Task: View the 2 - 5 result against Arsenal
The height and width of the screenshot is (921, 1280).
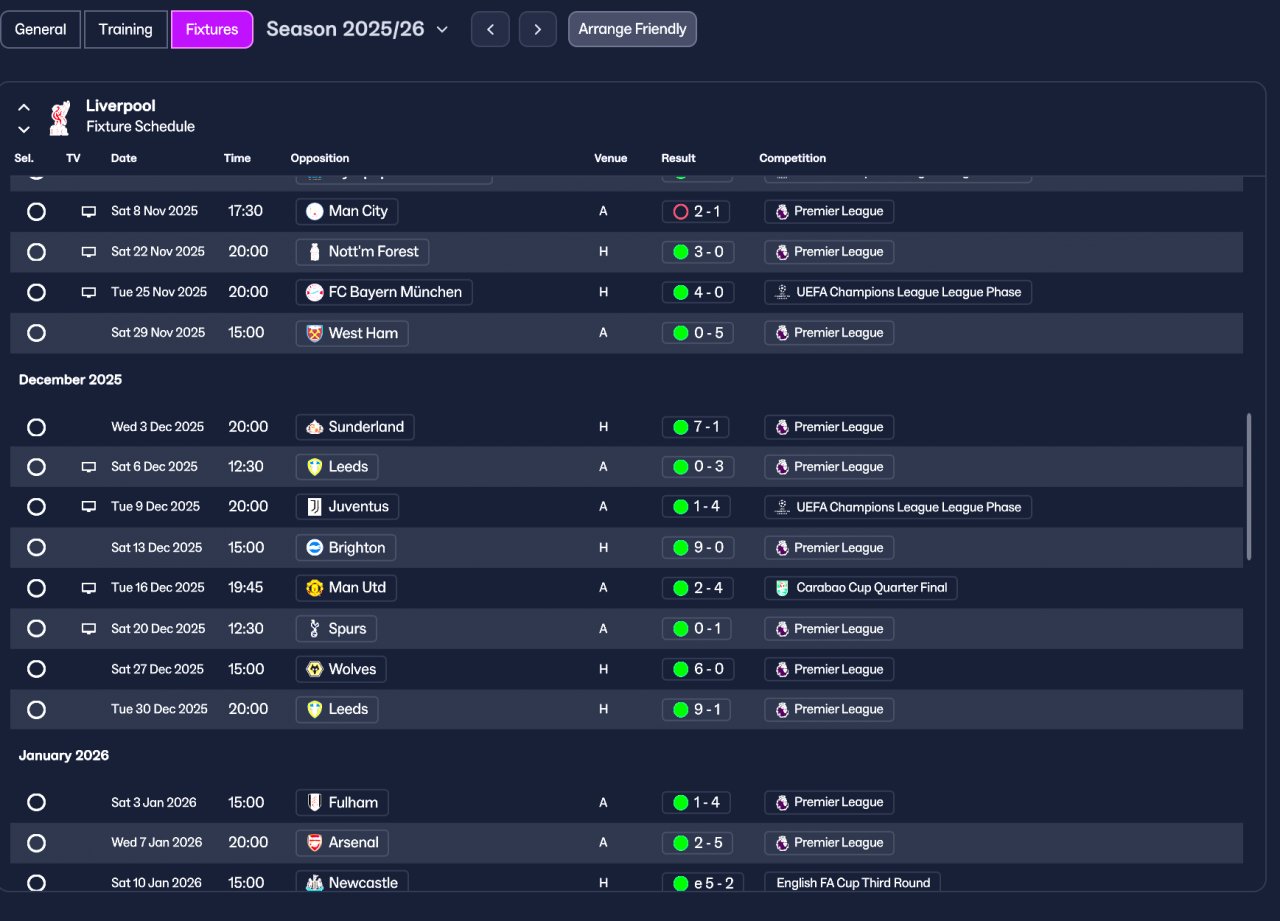Action: (698, 843)
